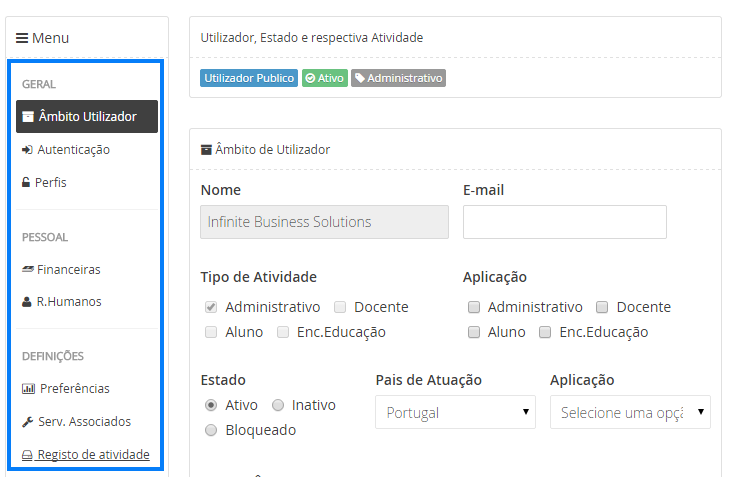
Task: Click the unlock icon beside Perfis
Action: 26,183
